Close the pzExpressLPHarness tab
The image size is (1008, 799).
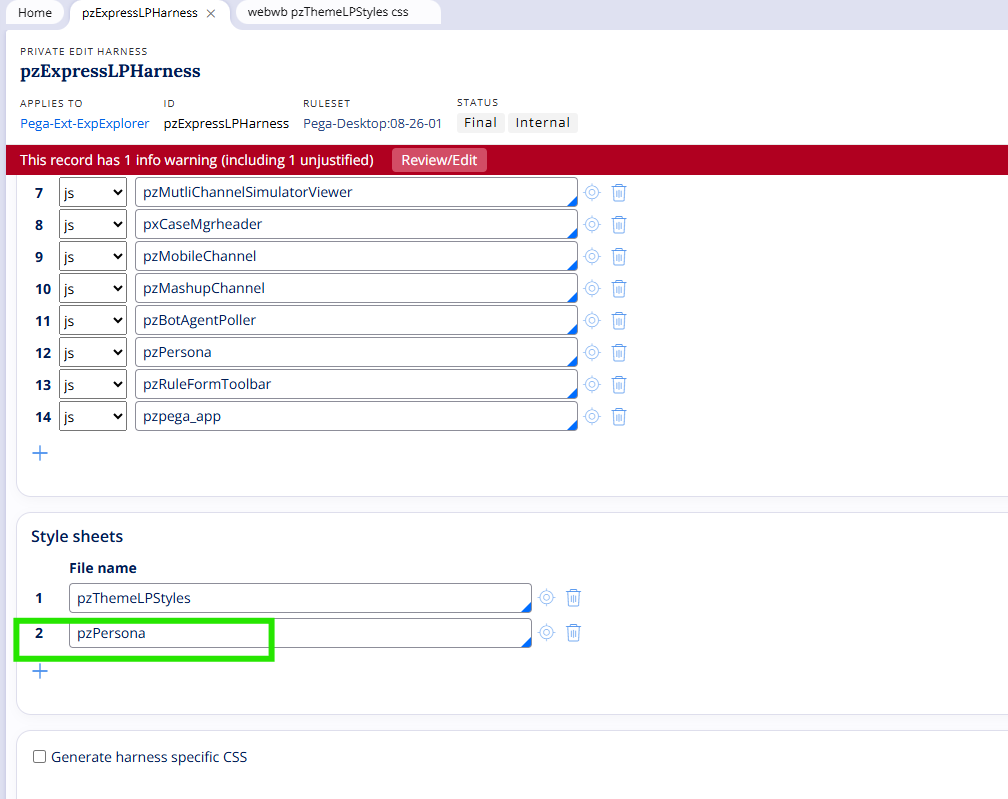click(x=211, y=13)
